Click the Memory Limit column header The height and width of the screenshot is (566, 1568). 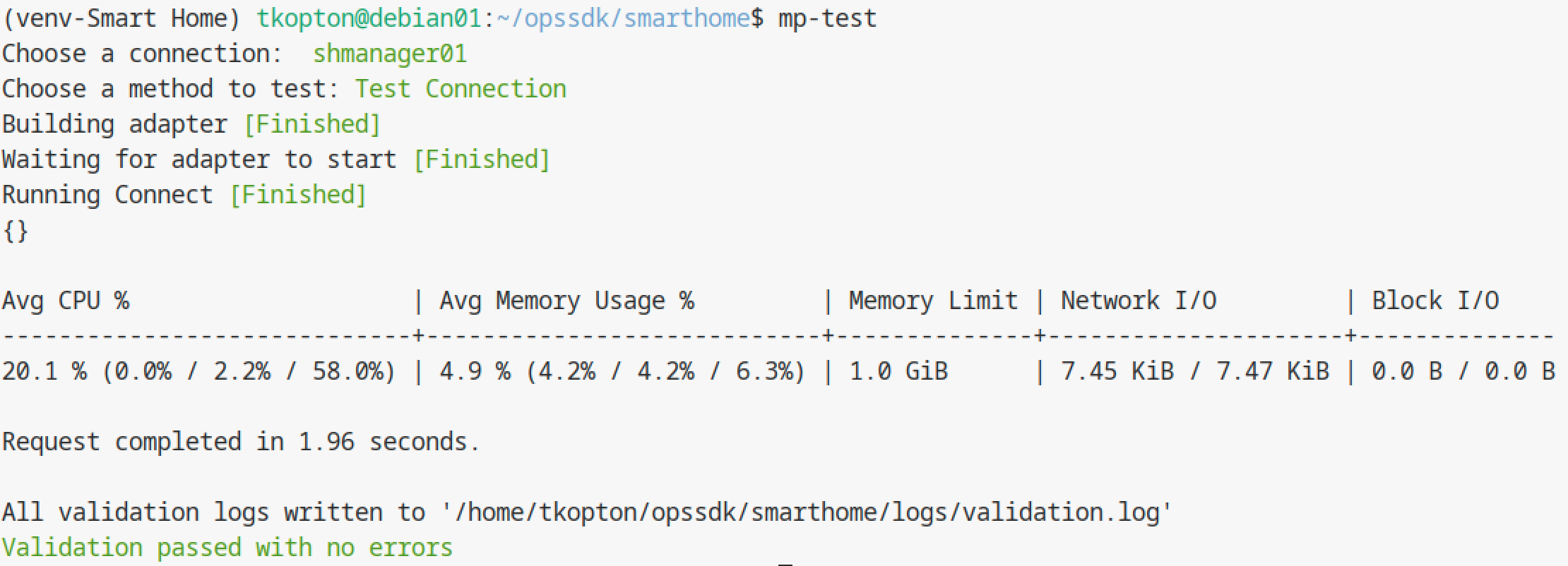(x=934, y=301)
